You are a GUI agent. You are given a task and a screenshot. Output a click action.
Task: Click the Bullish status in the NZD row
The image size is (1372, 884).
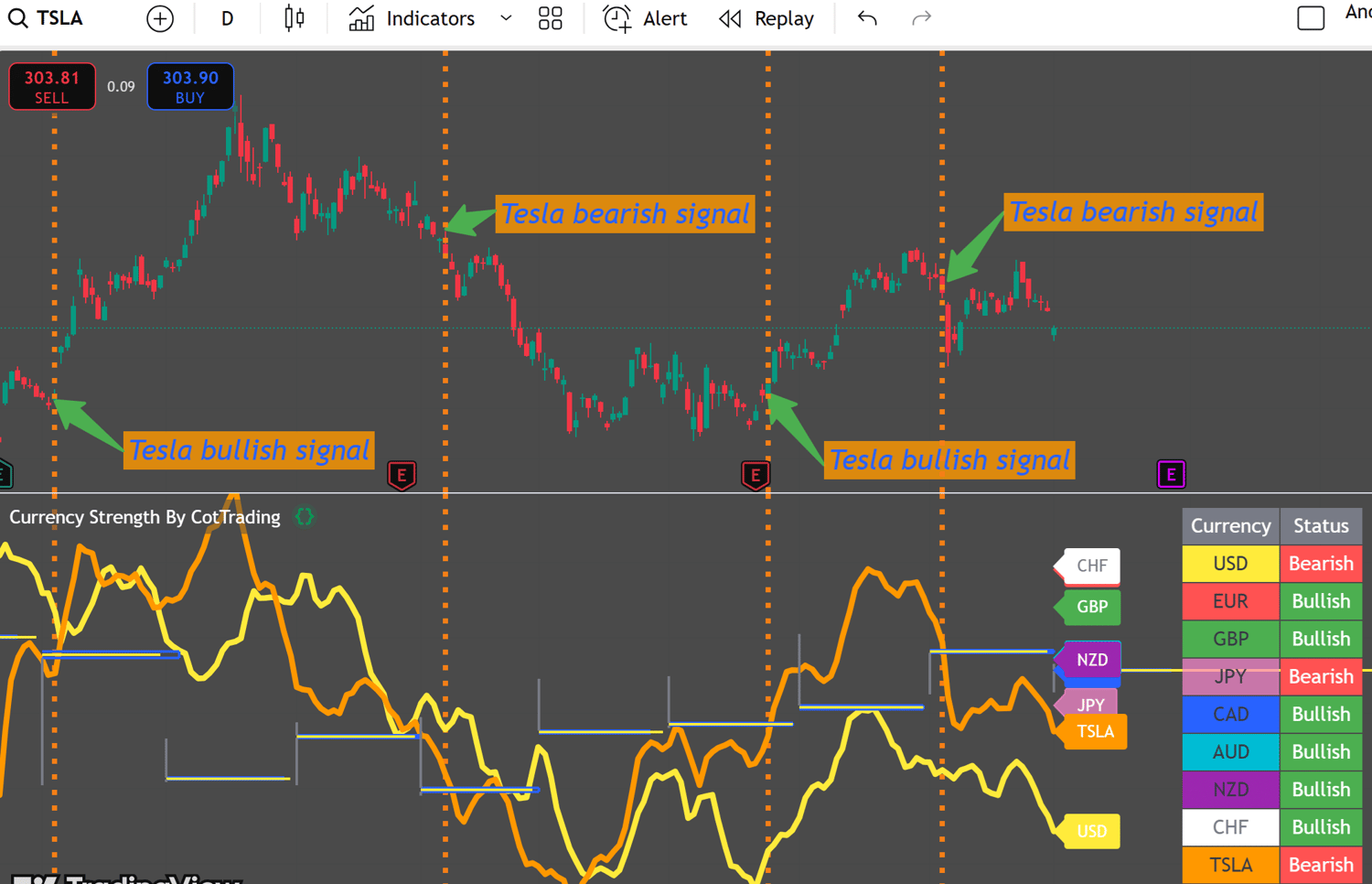(x=1321, y=789)
